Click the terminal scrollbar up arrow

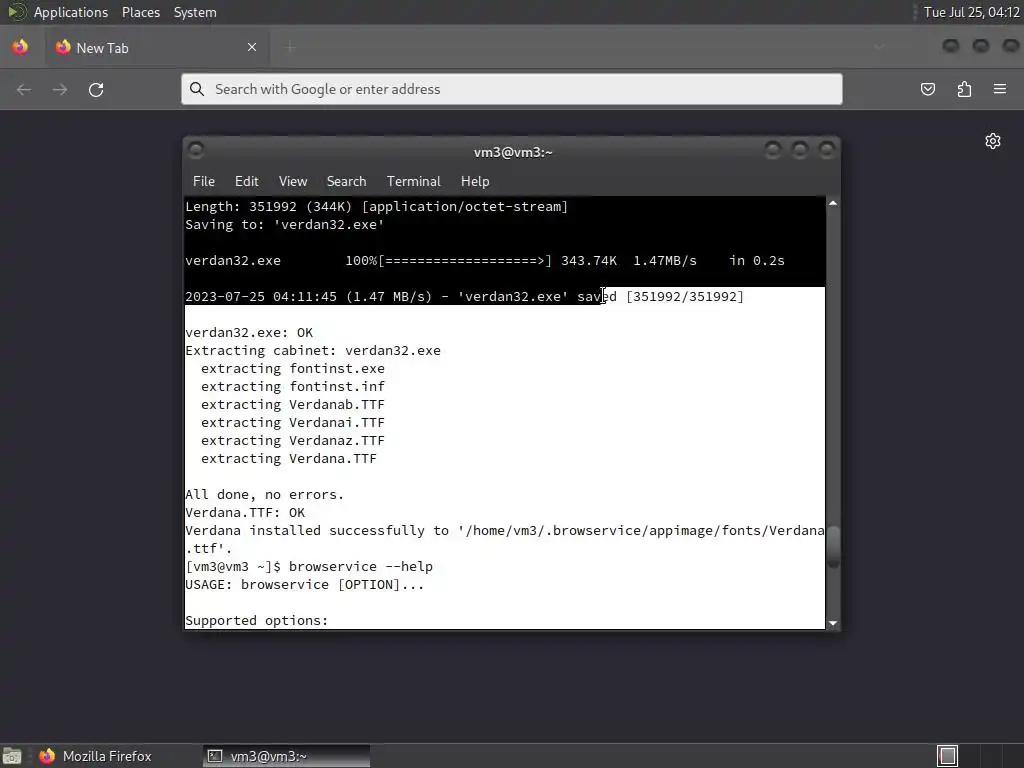(833, 203)
